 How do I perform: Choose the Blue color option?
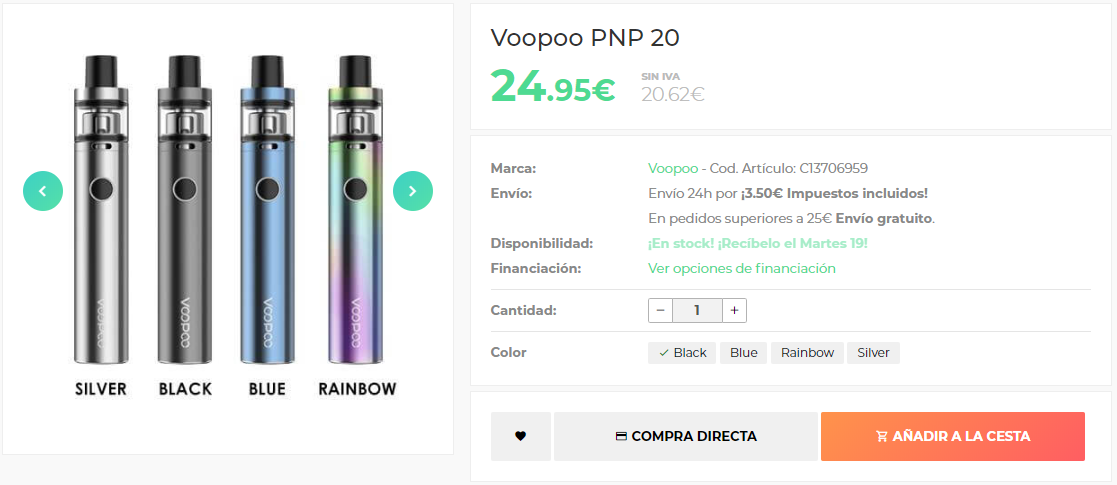click(x=744, y=353)
